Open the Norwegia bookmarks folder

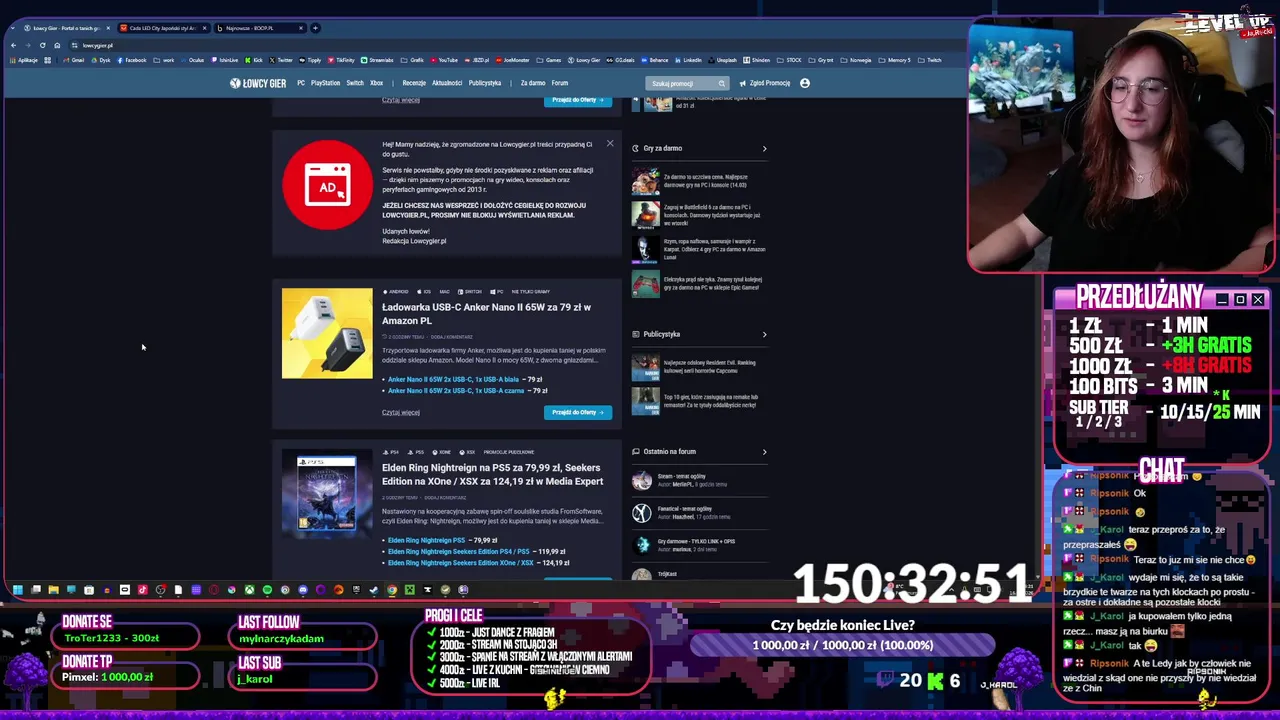tap(855, 60)
